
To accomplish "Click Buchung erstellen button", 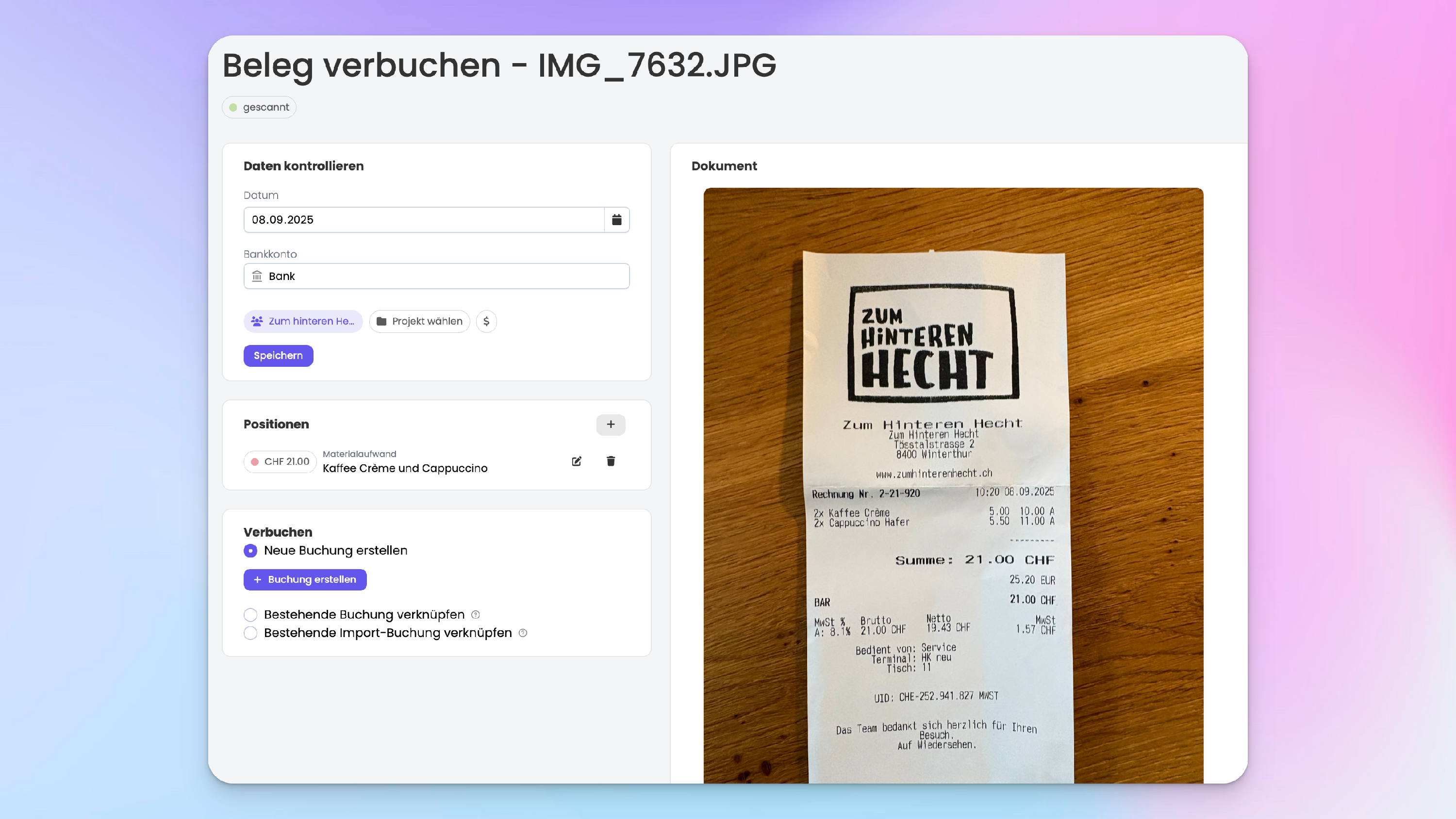I will coord(305,579).
